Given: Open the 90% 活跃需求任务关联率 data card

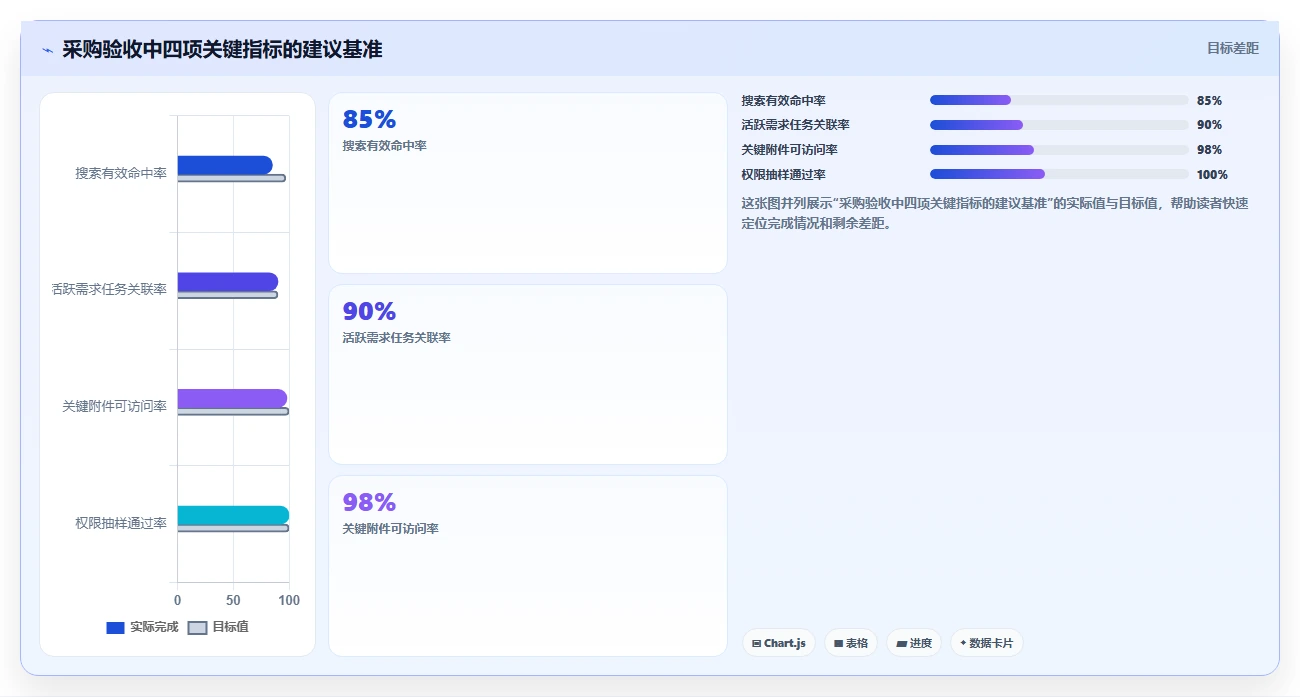Looking at the screenshot, I should click(x=528, y=375).
